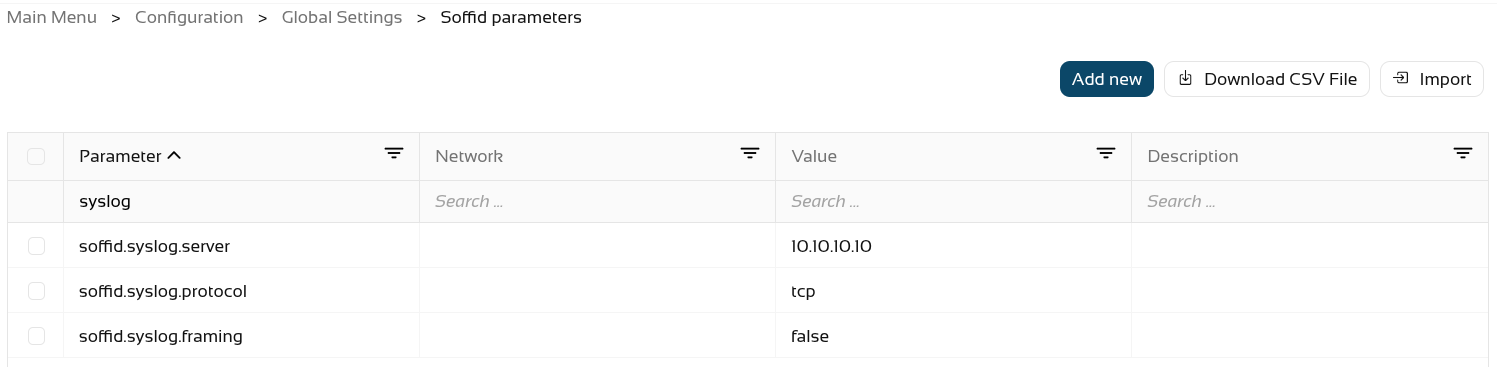This screenshot has height=367, width=1497.
Task: Open the Parameter column filter icon
Action: [x=394, y=153]
